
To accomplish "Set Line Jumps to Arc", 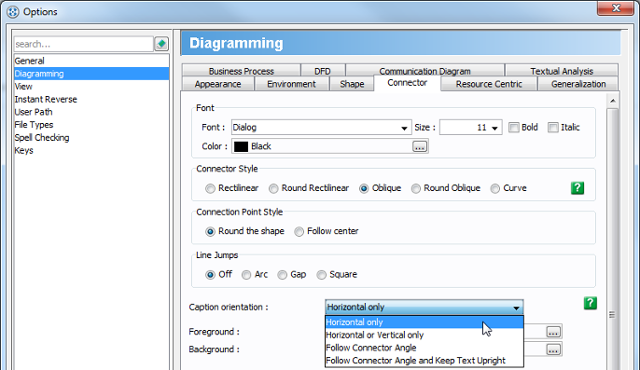I will pyautogui.click(x=246, y=275).
